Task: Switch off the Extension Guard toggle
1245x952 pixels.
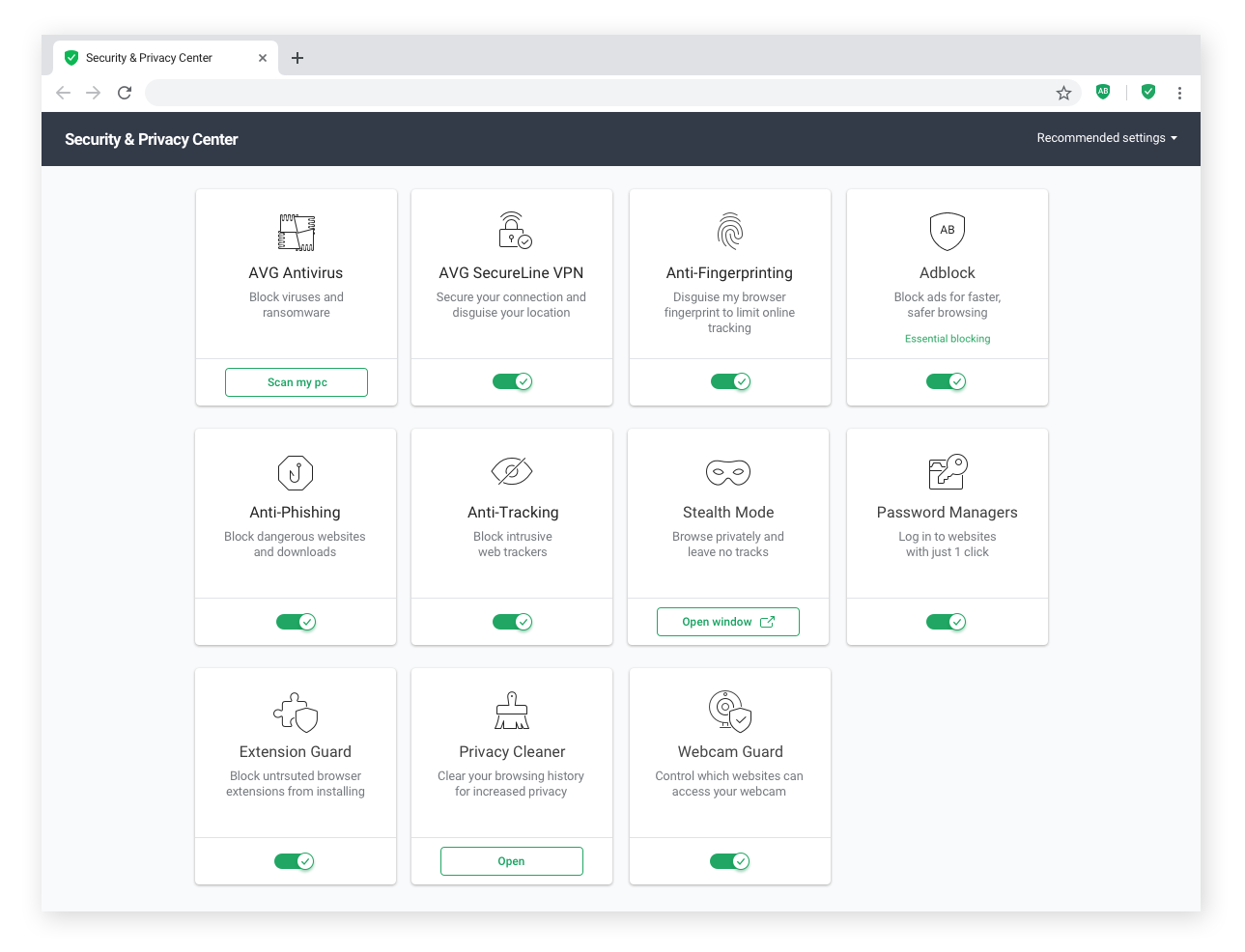Action: 295,861
